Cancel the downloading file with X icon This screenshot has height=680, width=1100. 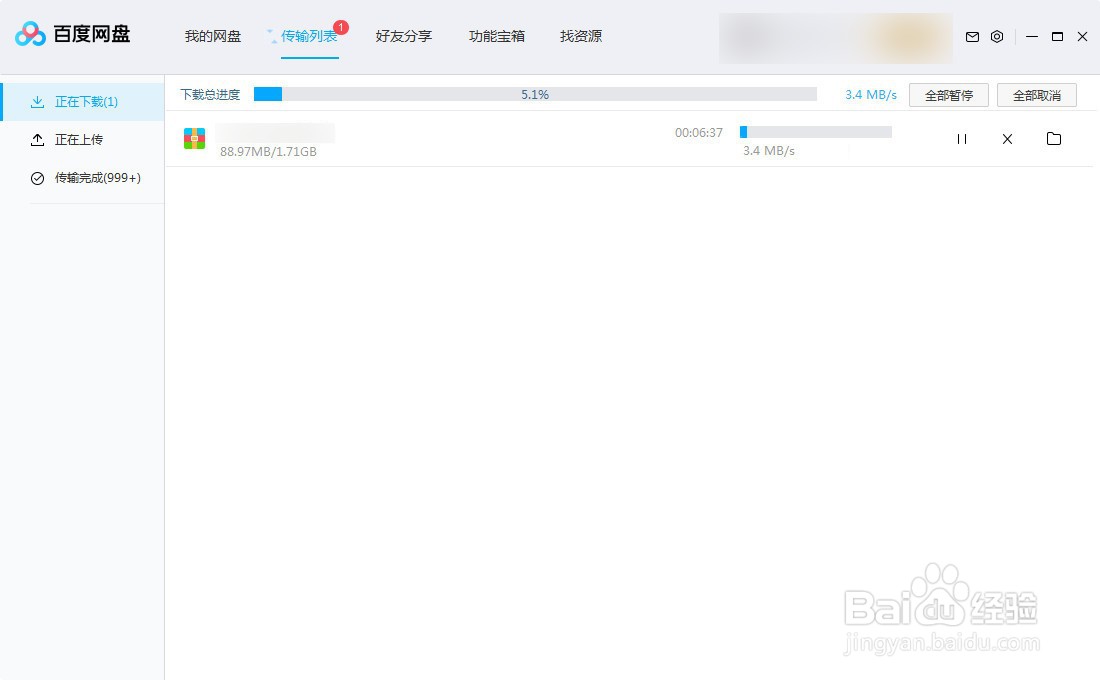coord(1007,139)
